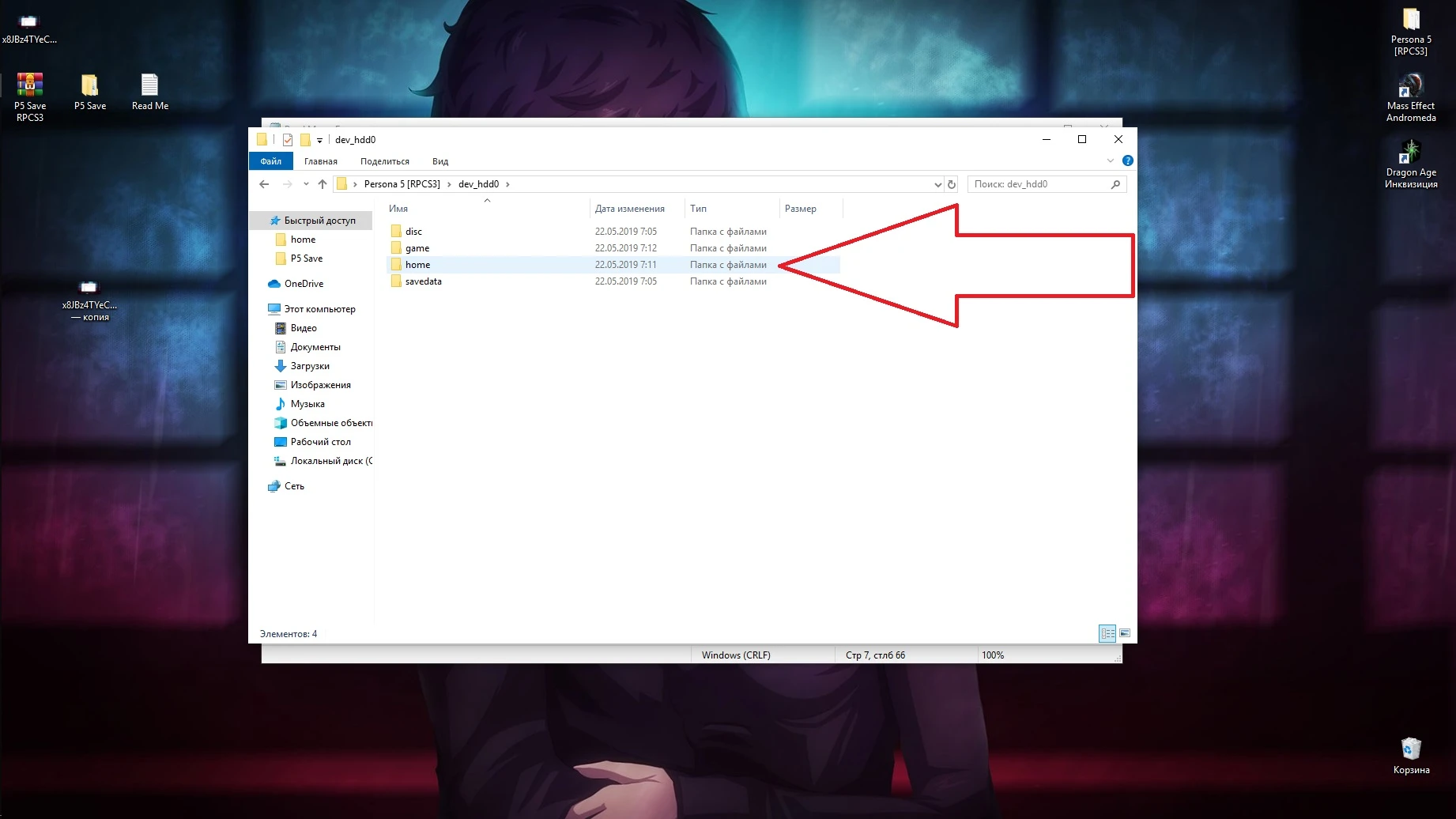Go up one folder level

[323, 184]
